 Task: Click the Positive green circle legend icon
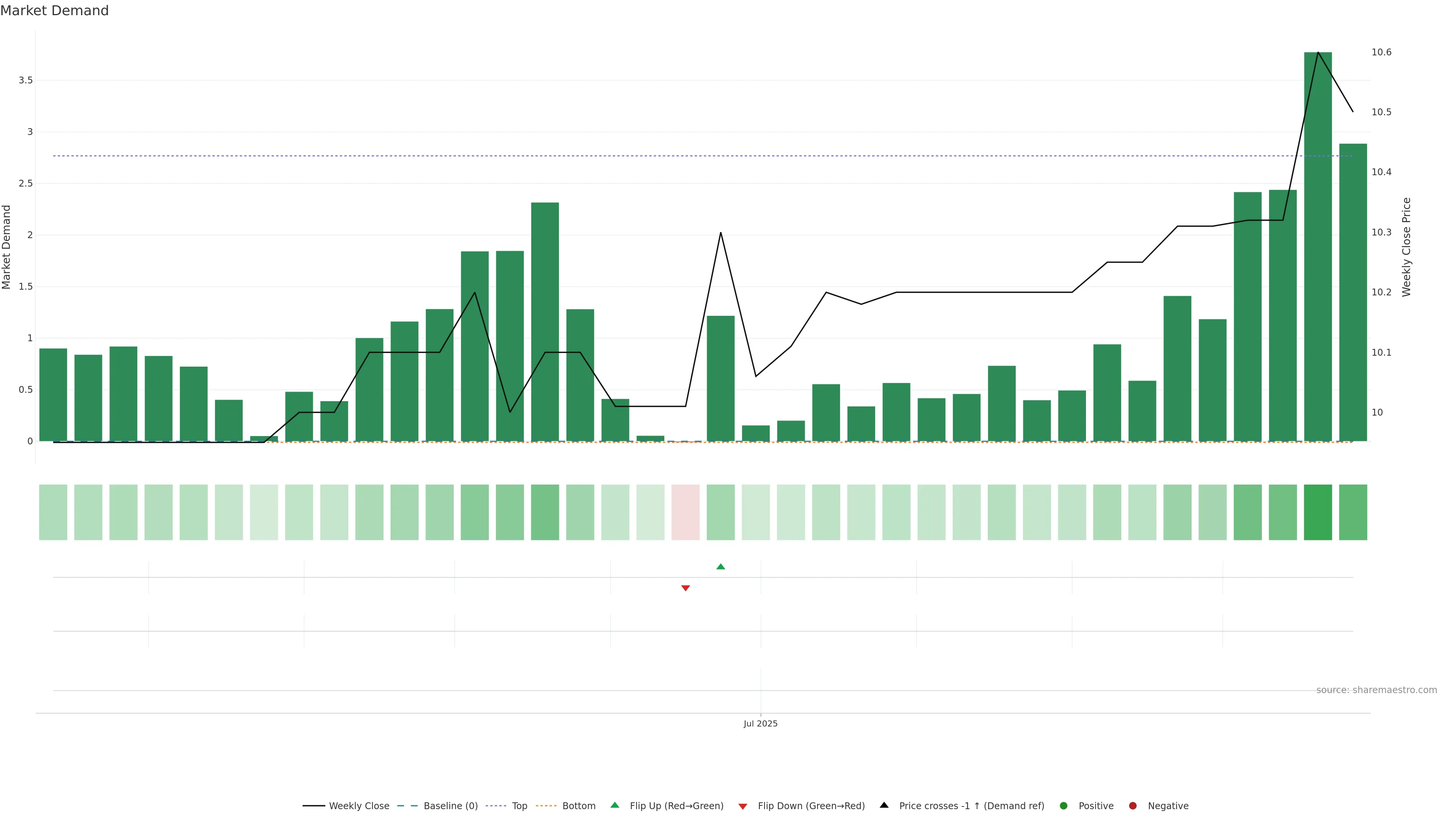click(x=1064, y=806)
